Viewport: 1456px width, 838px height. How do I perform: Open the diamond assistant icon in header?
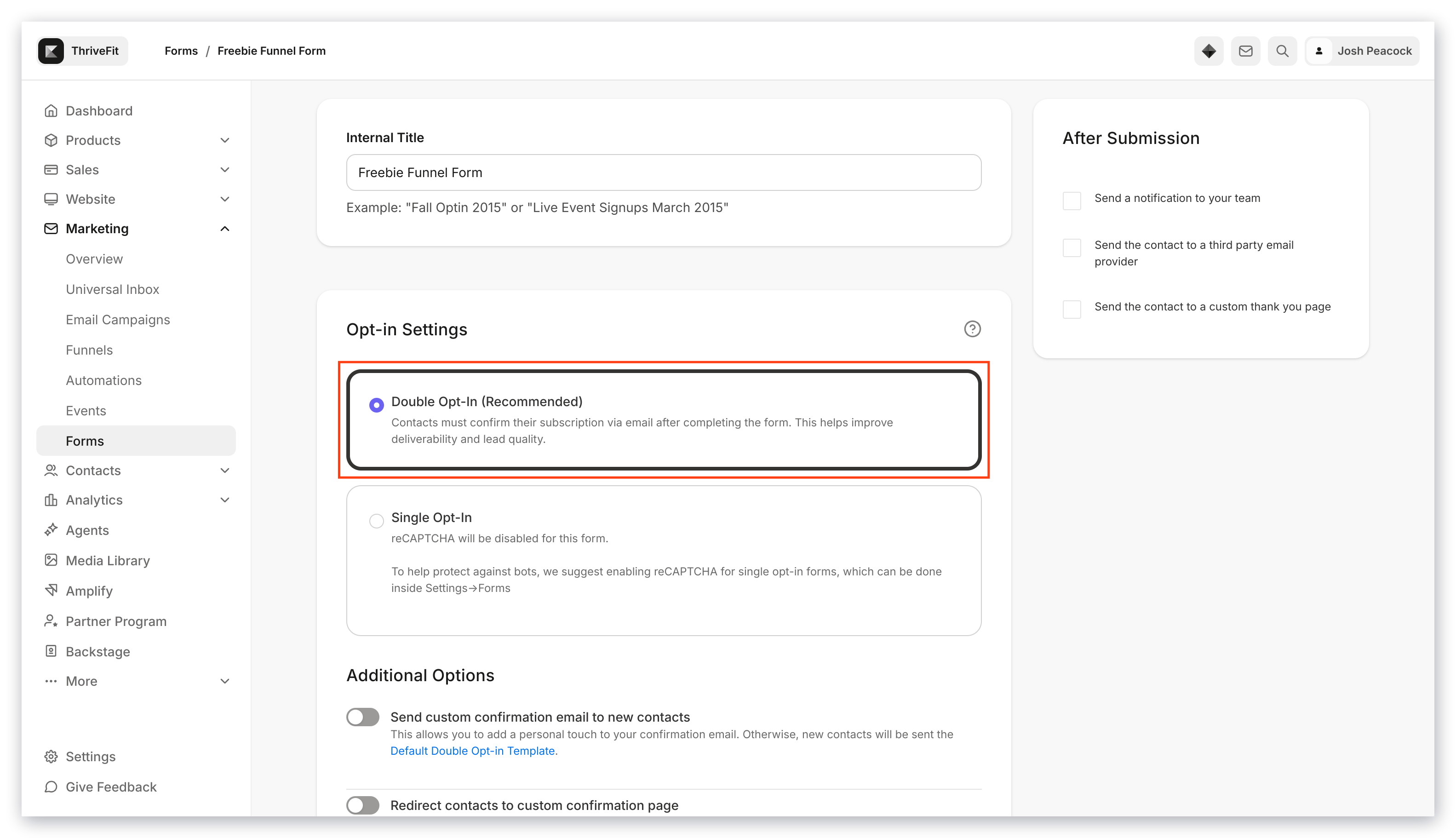click(1208, 51)
